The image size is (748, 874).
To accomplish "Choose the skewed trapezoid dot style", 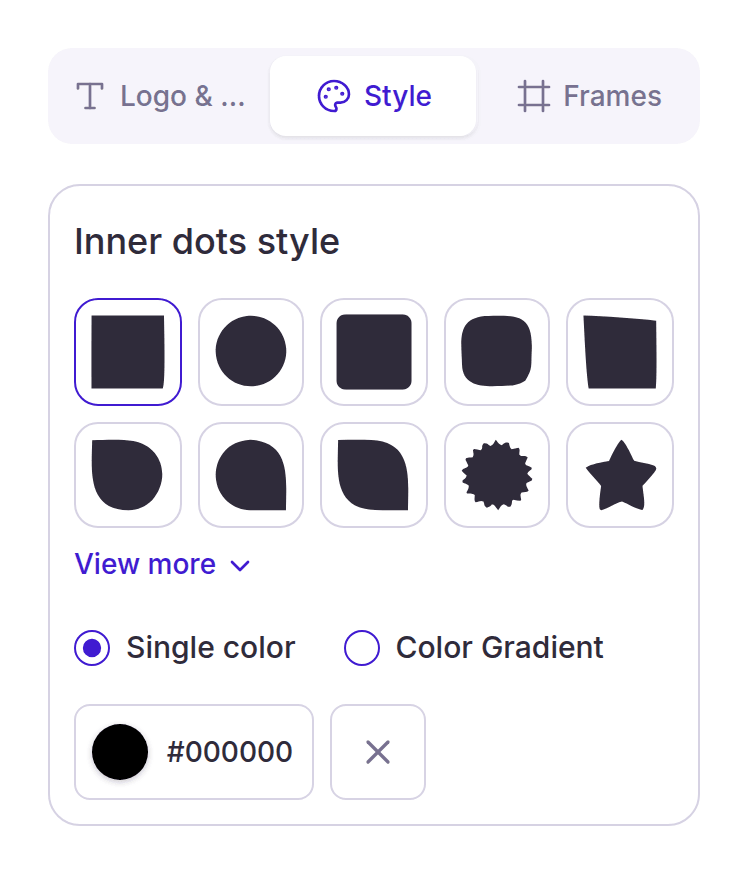I will point(620,352).
